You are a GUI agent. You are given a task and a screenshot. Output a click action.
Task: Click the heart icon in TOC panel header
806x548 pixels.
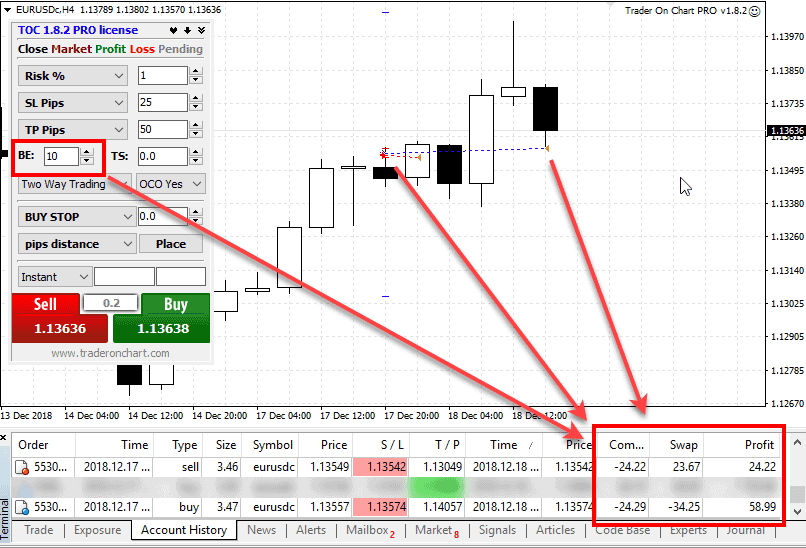point(174,30)
